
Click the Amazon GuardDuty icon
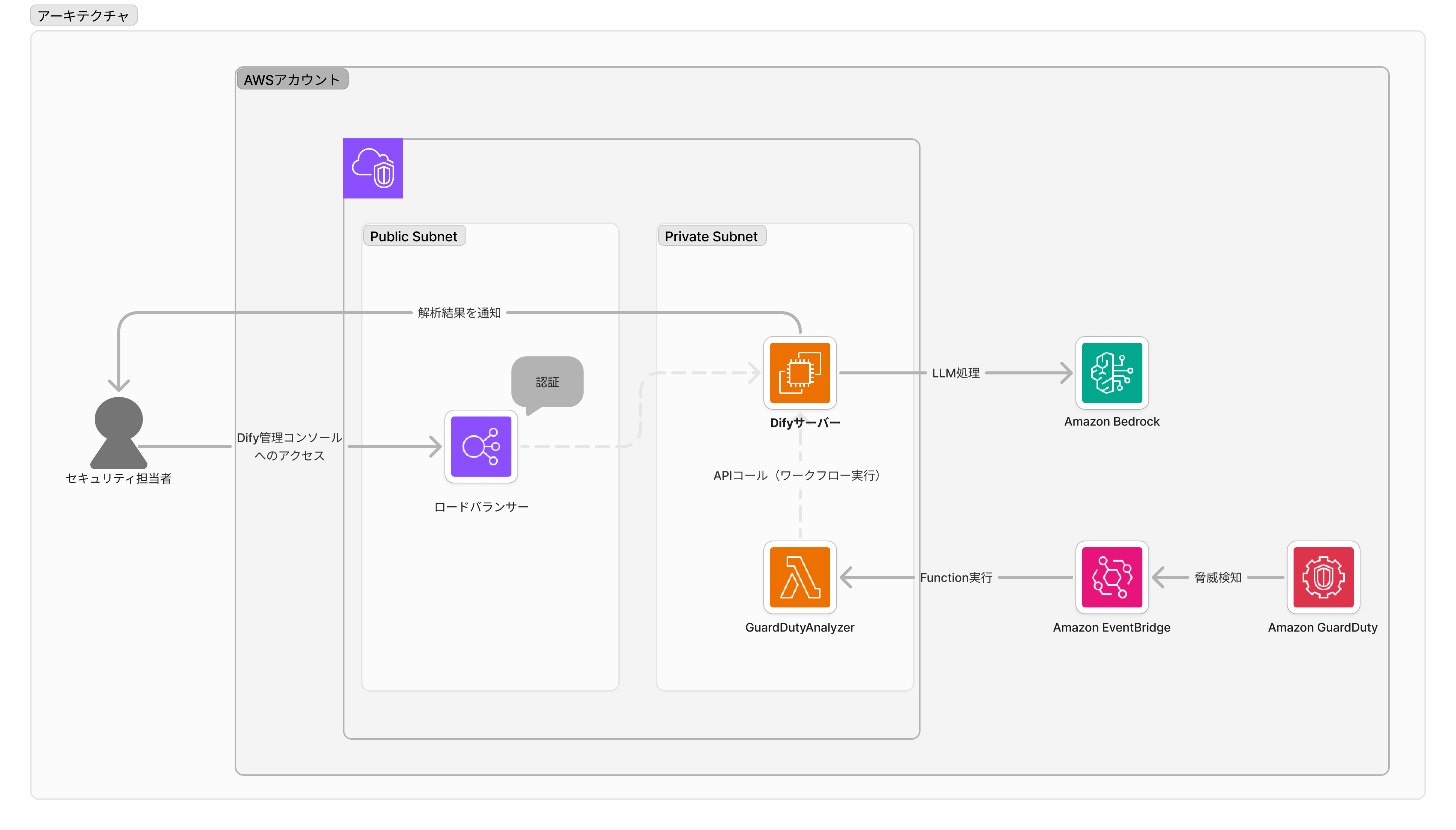point(1323,577)
